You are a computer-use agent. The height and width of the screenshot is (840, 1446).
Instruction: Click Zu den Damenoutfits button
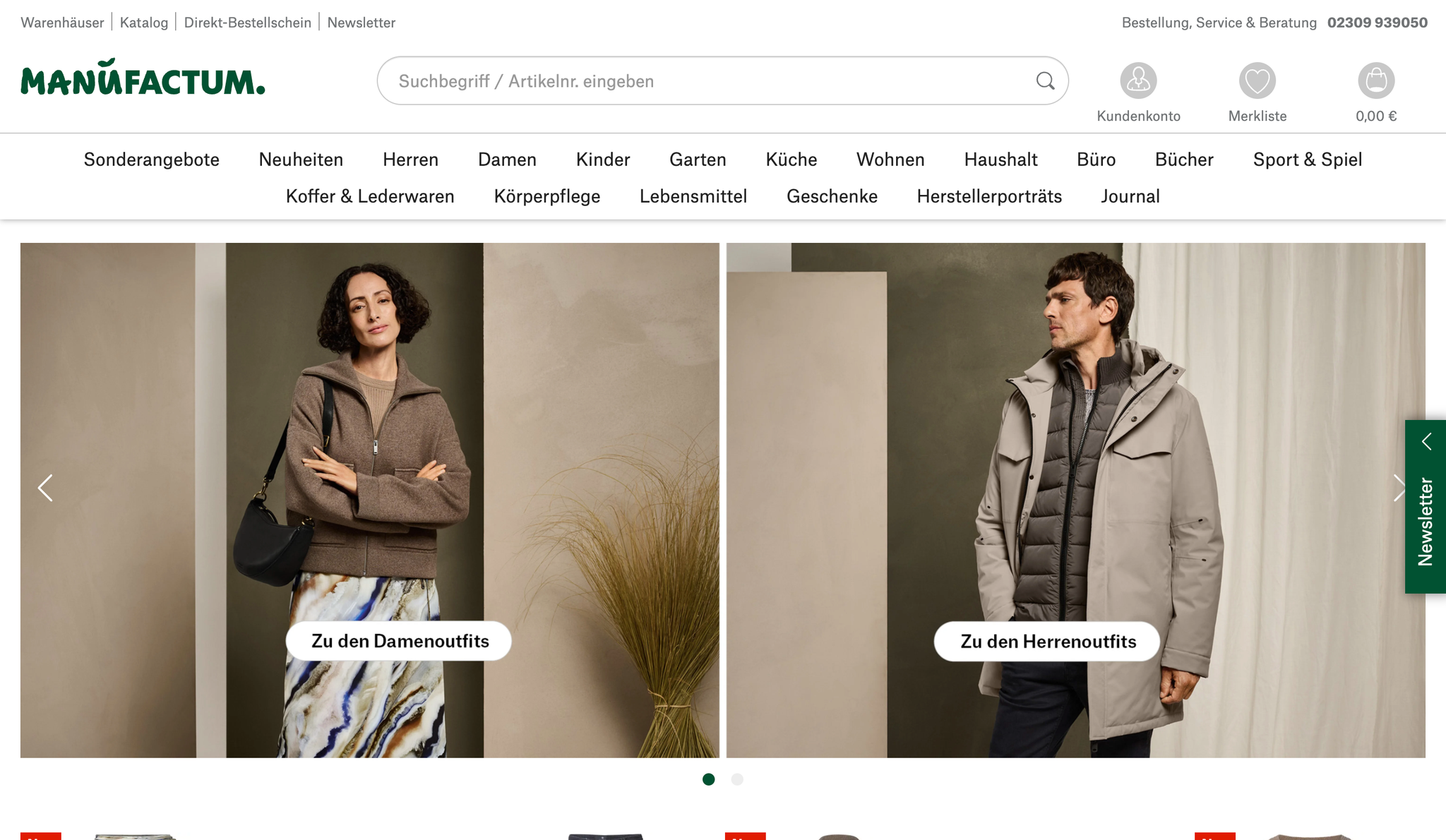click(399, 641)
